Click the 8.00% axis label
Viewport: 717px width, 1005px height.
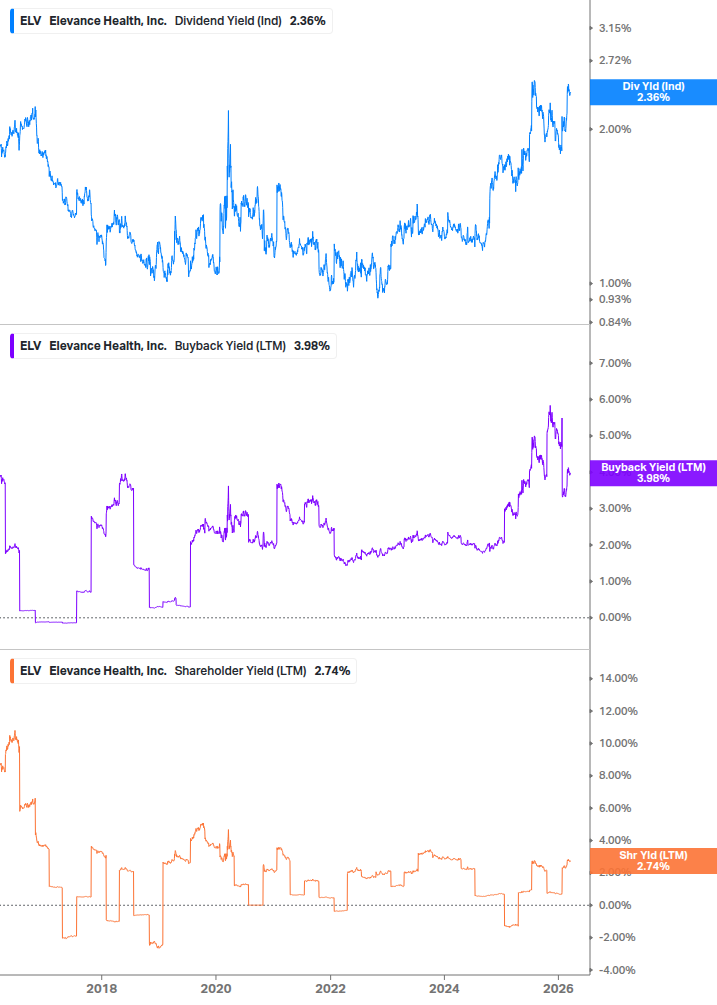pos(614,775)
